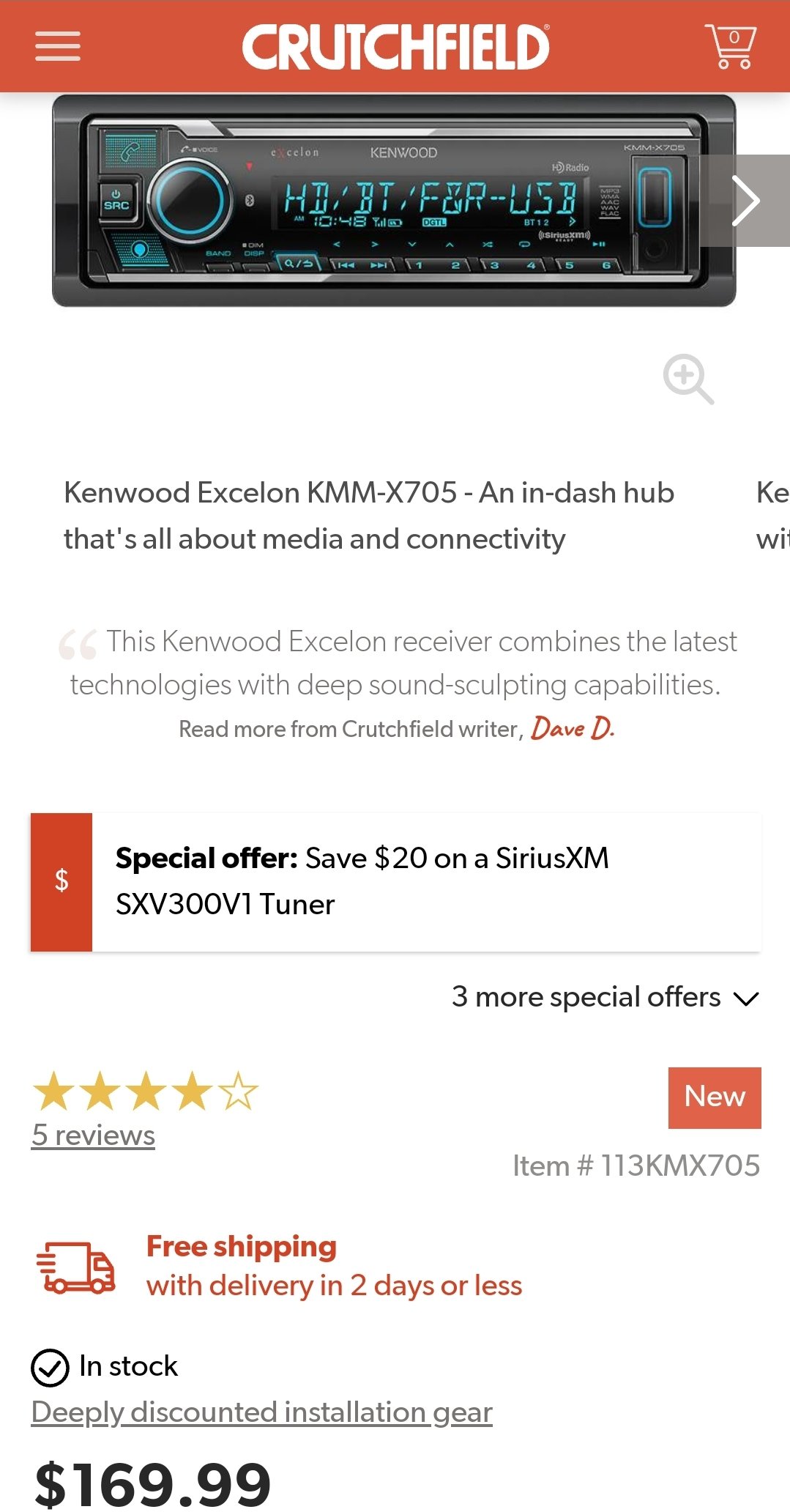Zoom image with the magnifier icon
Screen dimensions: 790x1512
[688, 379]
